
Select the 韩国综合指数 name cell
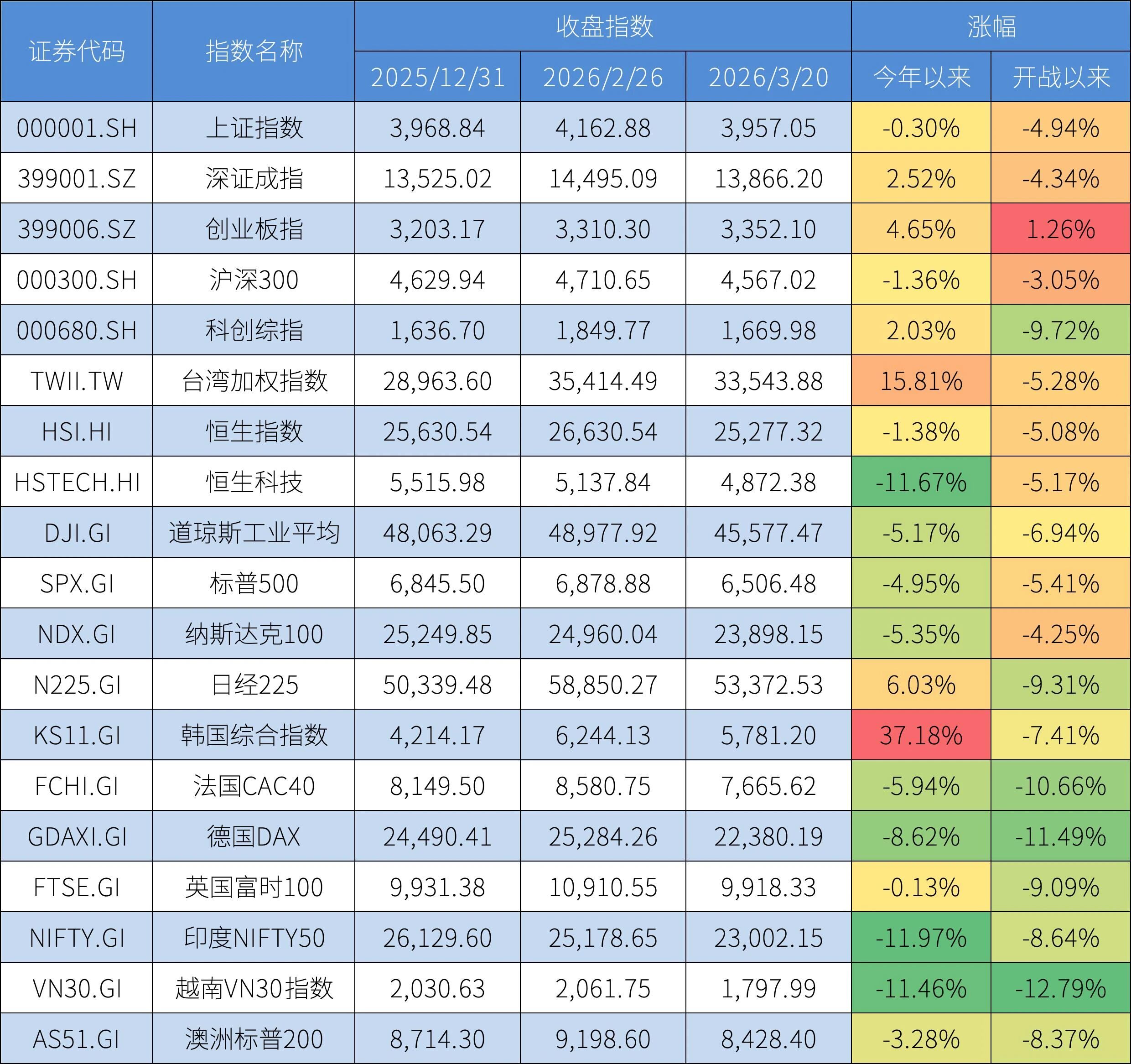point(253,735)
